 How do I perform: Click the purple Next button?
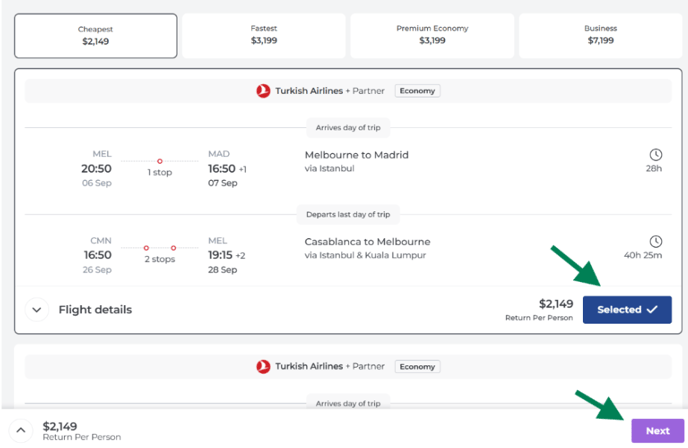657,431
